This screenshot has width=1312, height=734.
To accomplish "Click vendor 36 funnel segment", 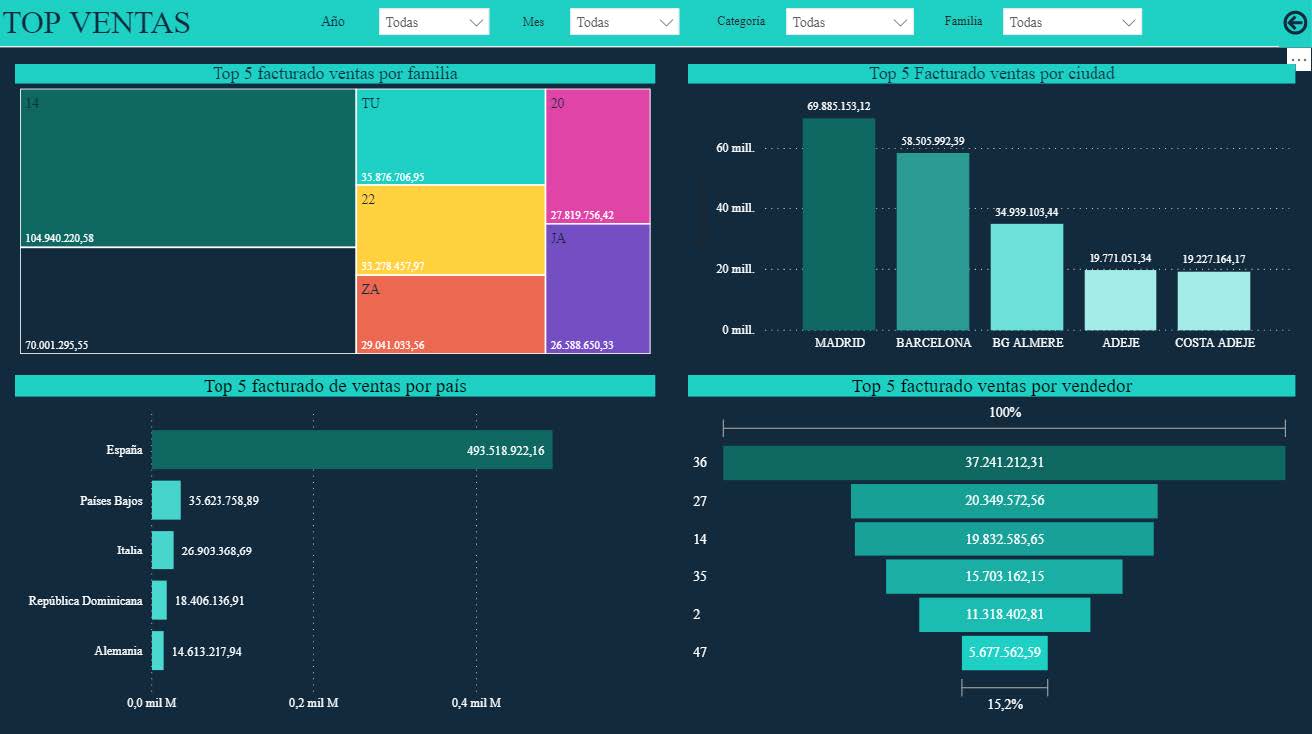I will [1003, 463].
